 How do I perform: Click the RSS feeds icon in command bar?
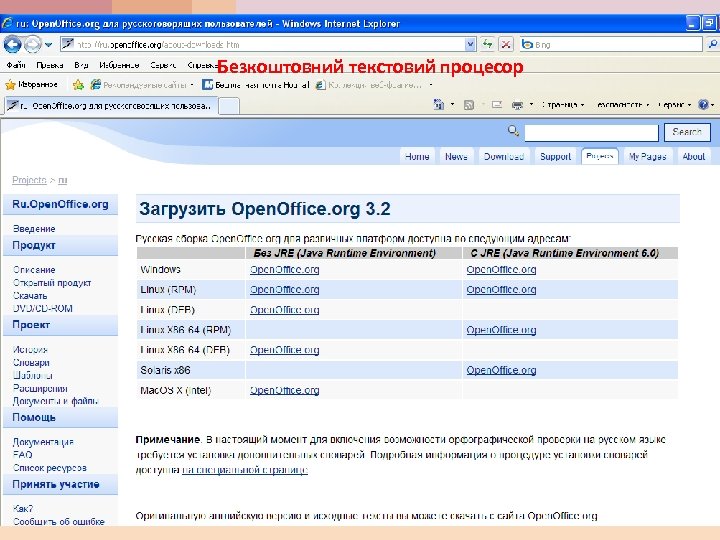(469, 105)
